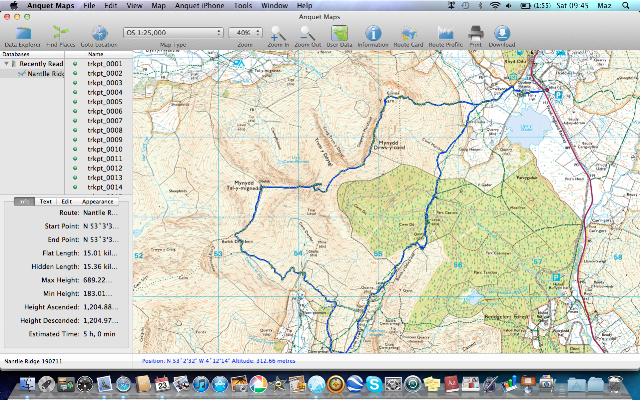Select trkpt_0003 in the name list
This screenshot has height=400, width=640.
pos(104,83)
